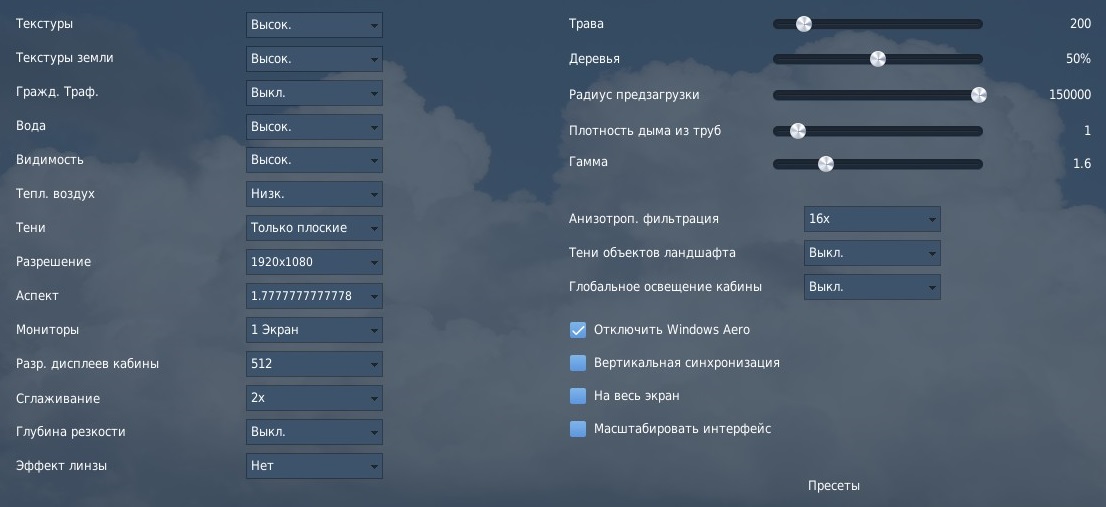Click the Пресеты label
The height and width of the screenshot is (507, 1106).
[833, 486]
